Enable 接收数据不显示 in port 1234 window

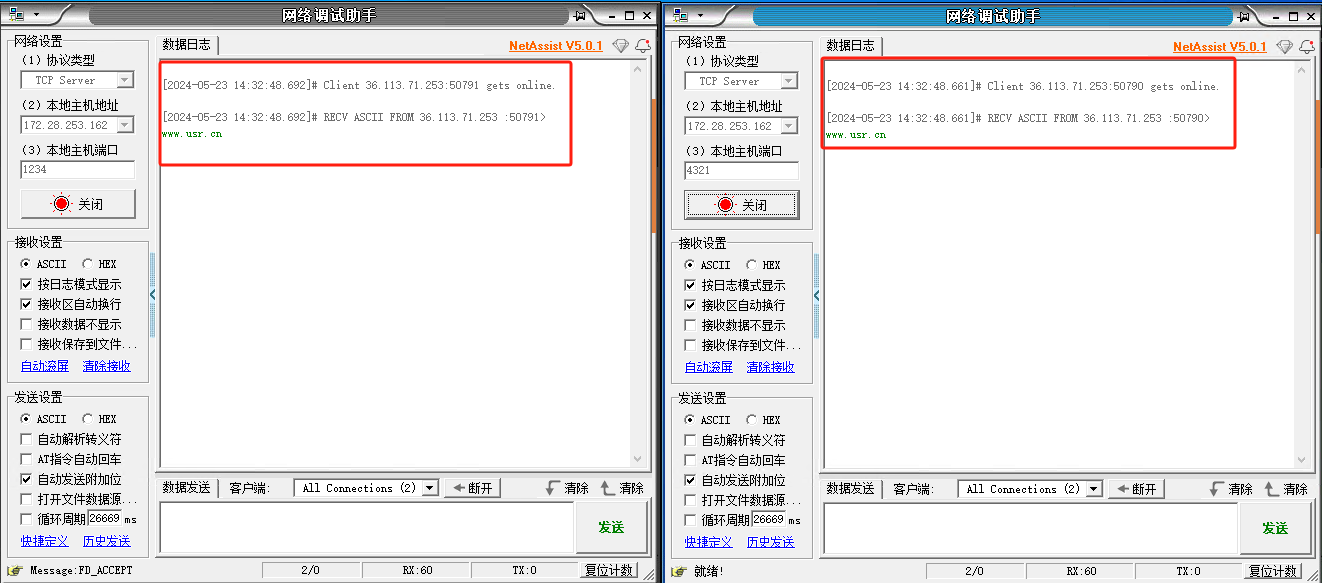click(x=27, y=324)
